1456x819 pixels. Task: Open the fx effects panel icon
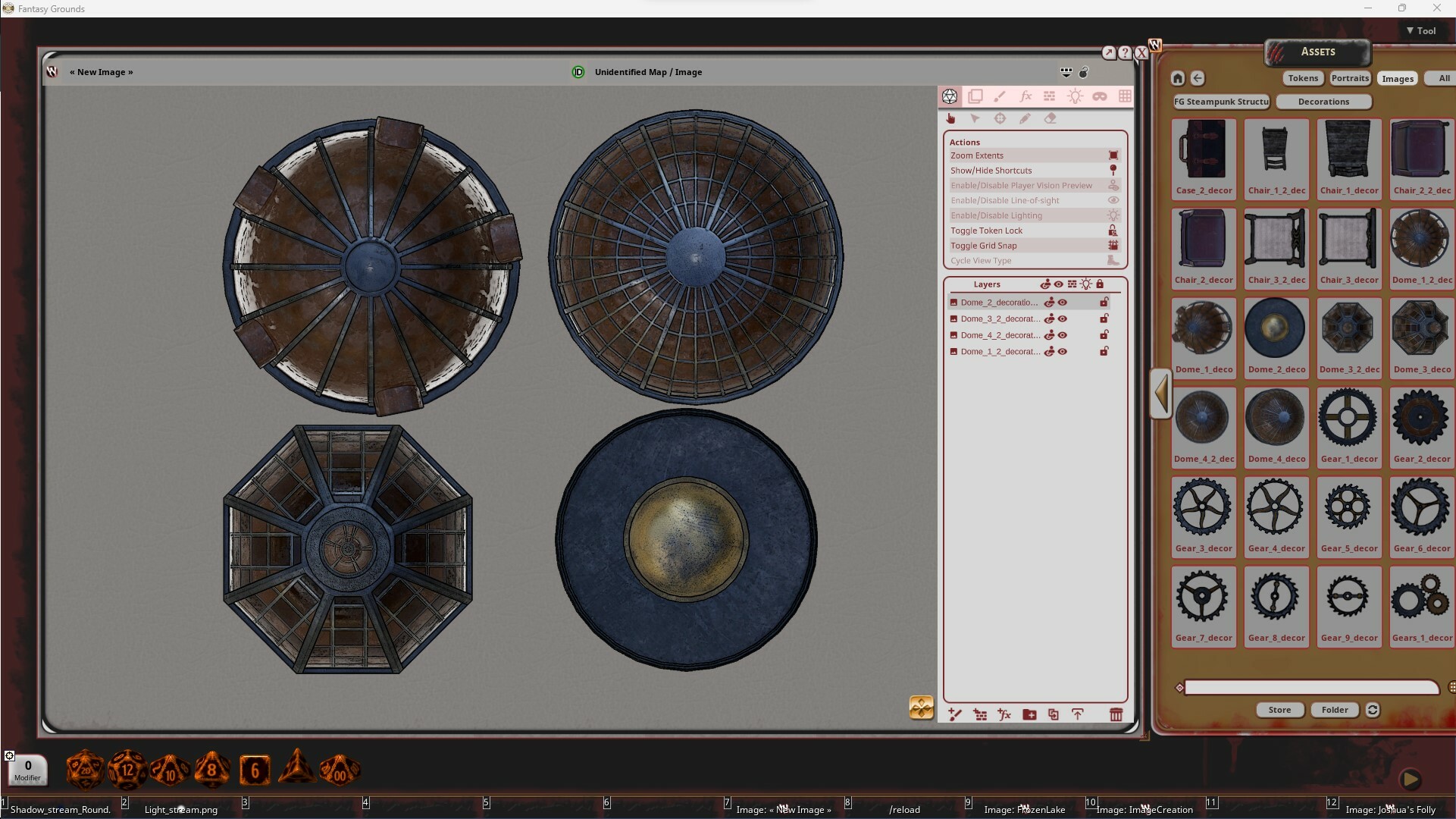click(x=1025, y=96)
